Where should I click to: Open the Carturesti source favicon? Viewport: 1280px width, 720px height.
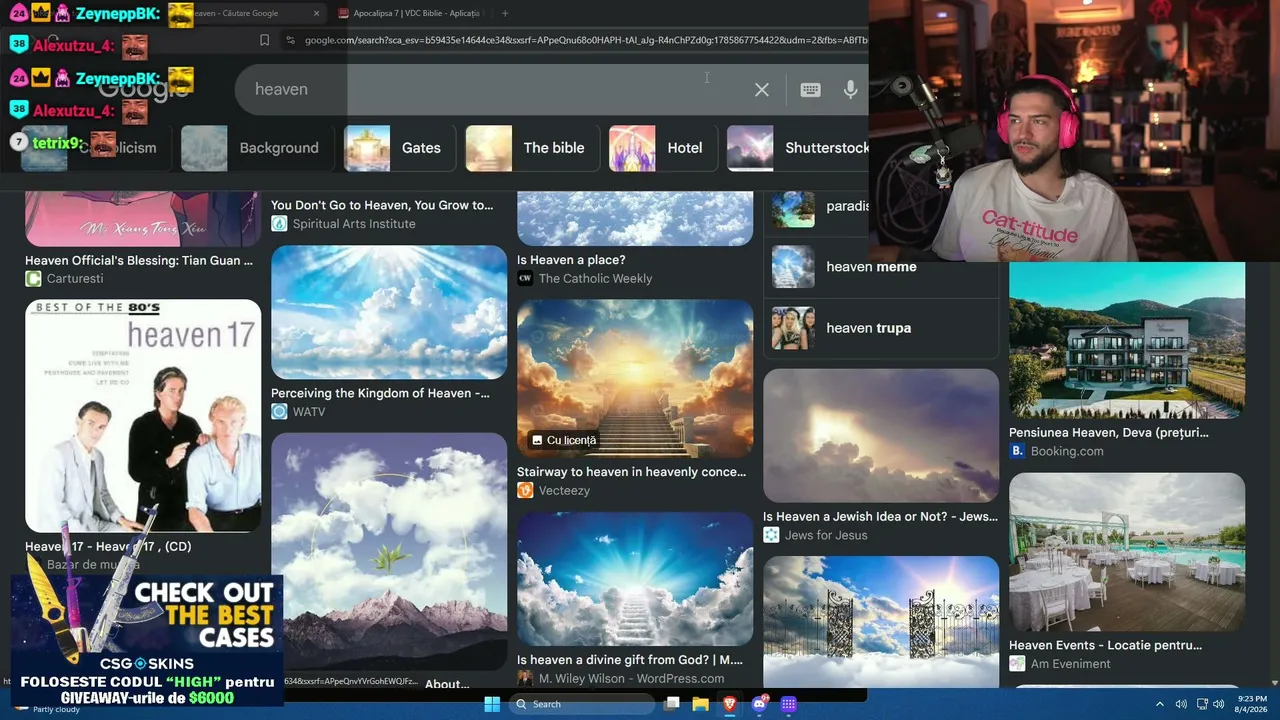click(x=33, y=279)
